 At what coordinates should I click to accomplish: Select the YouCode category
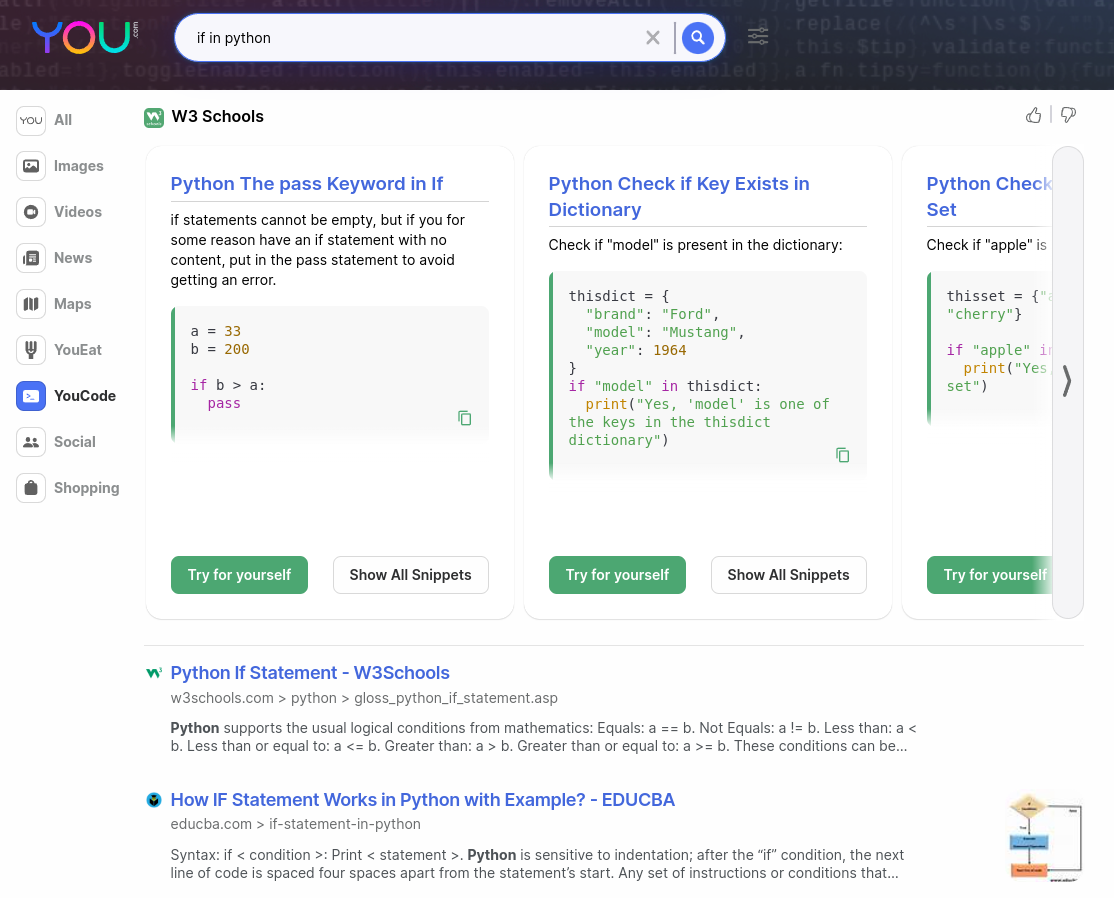pos(66,396)
